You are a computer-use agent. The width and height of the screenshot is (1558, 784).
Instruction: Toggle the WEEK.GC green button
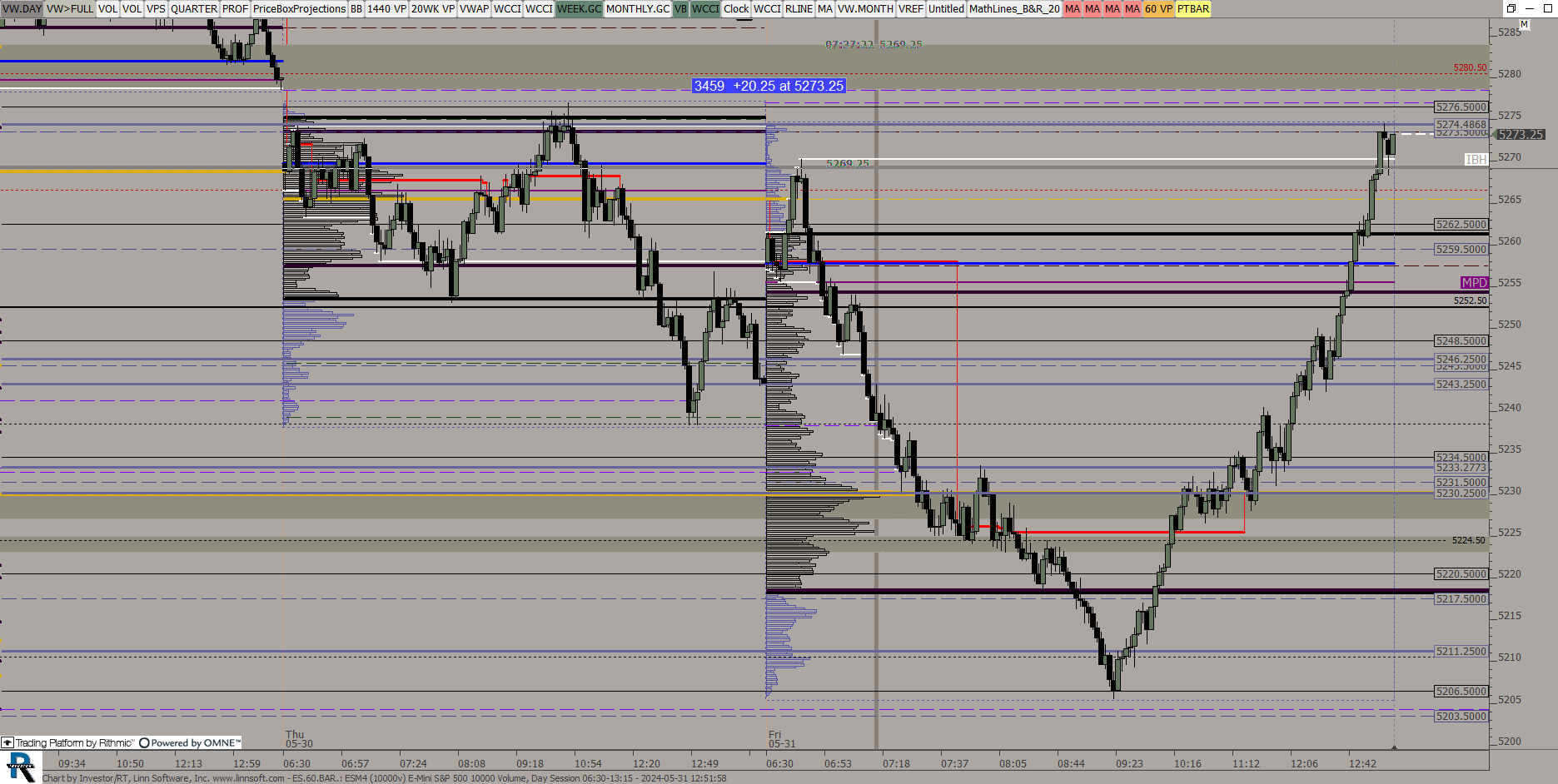[x=579, y=9]
